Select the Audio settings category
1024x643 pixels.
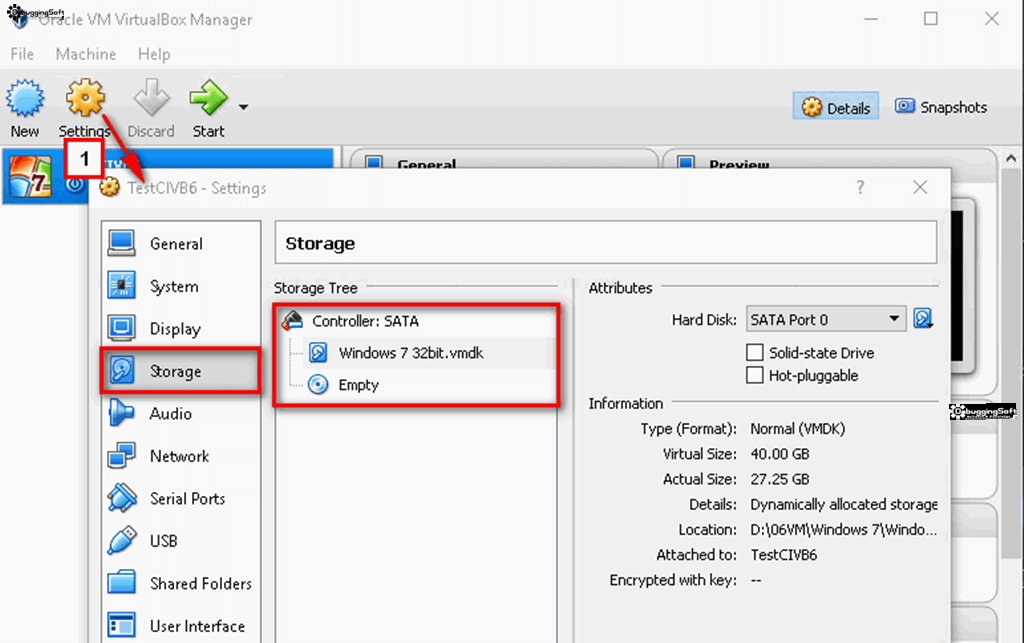point(181,413)
